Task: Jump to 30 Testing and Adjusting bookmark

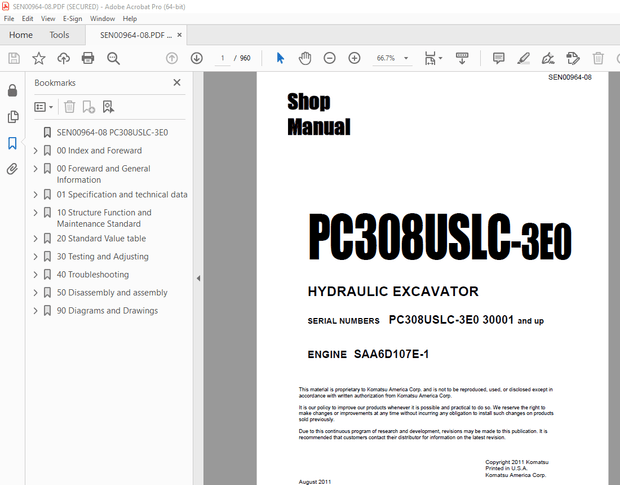Action: click(103, 257)
